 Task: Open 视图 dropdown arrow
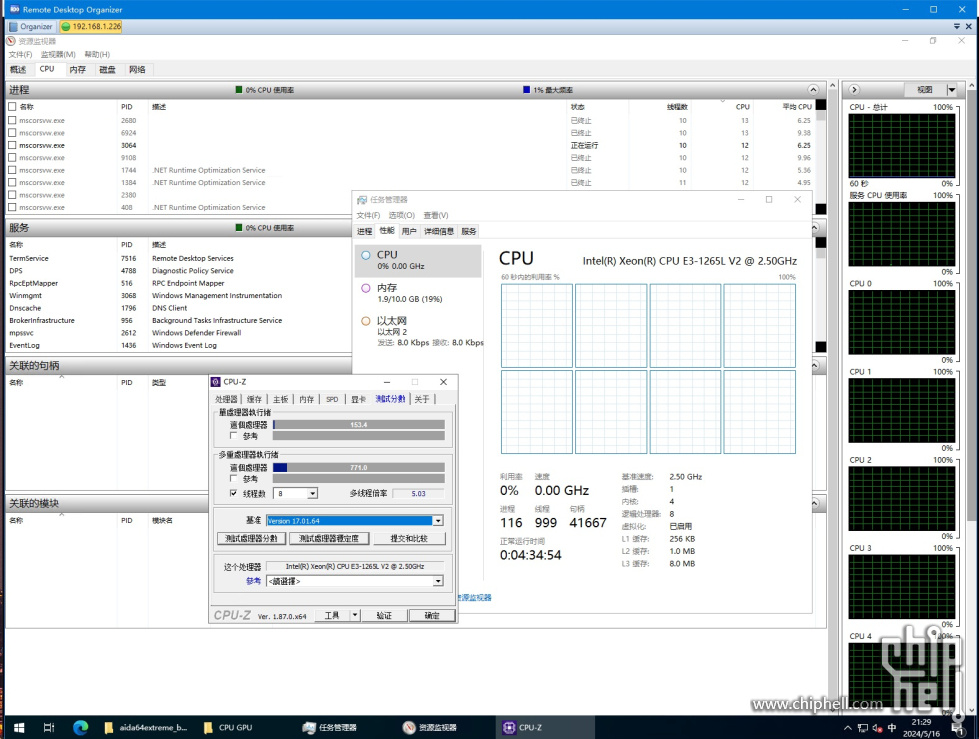tap(952, 90)
